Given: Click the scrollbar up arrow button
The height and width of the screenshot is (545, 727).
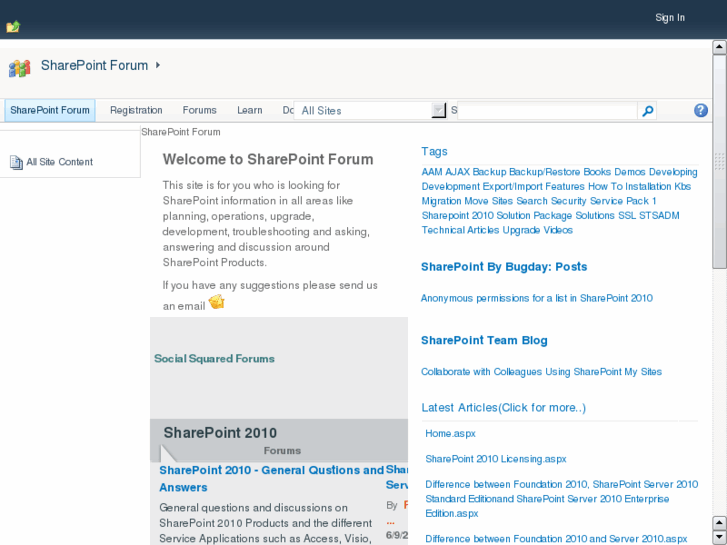Looking at the screenshot, I should (719, 47).
